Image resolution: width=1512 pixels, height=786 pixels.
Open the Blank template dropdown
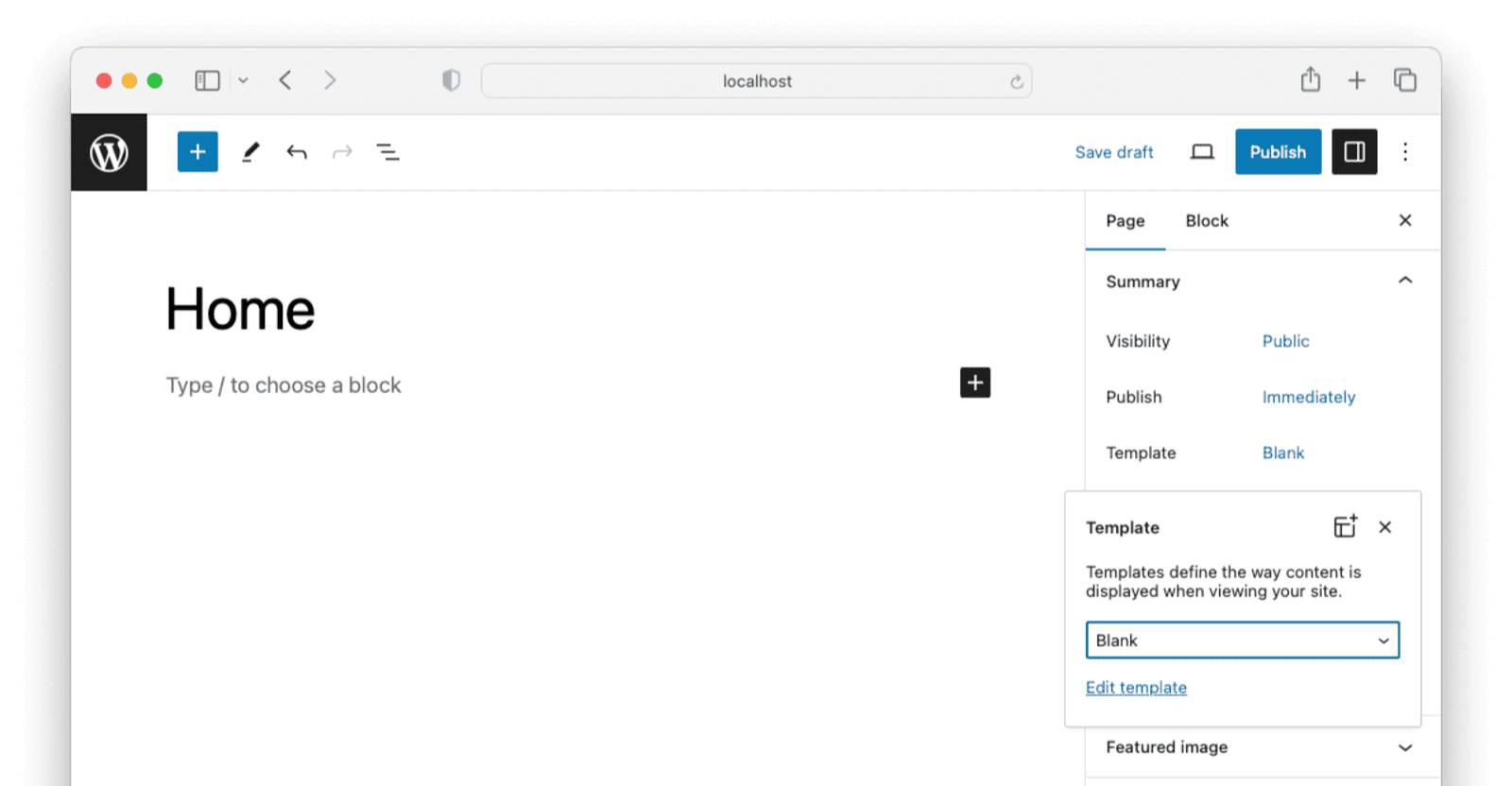[x=1243, y=641]
